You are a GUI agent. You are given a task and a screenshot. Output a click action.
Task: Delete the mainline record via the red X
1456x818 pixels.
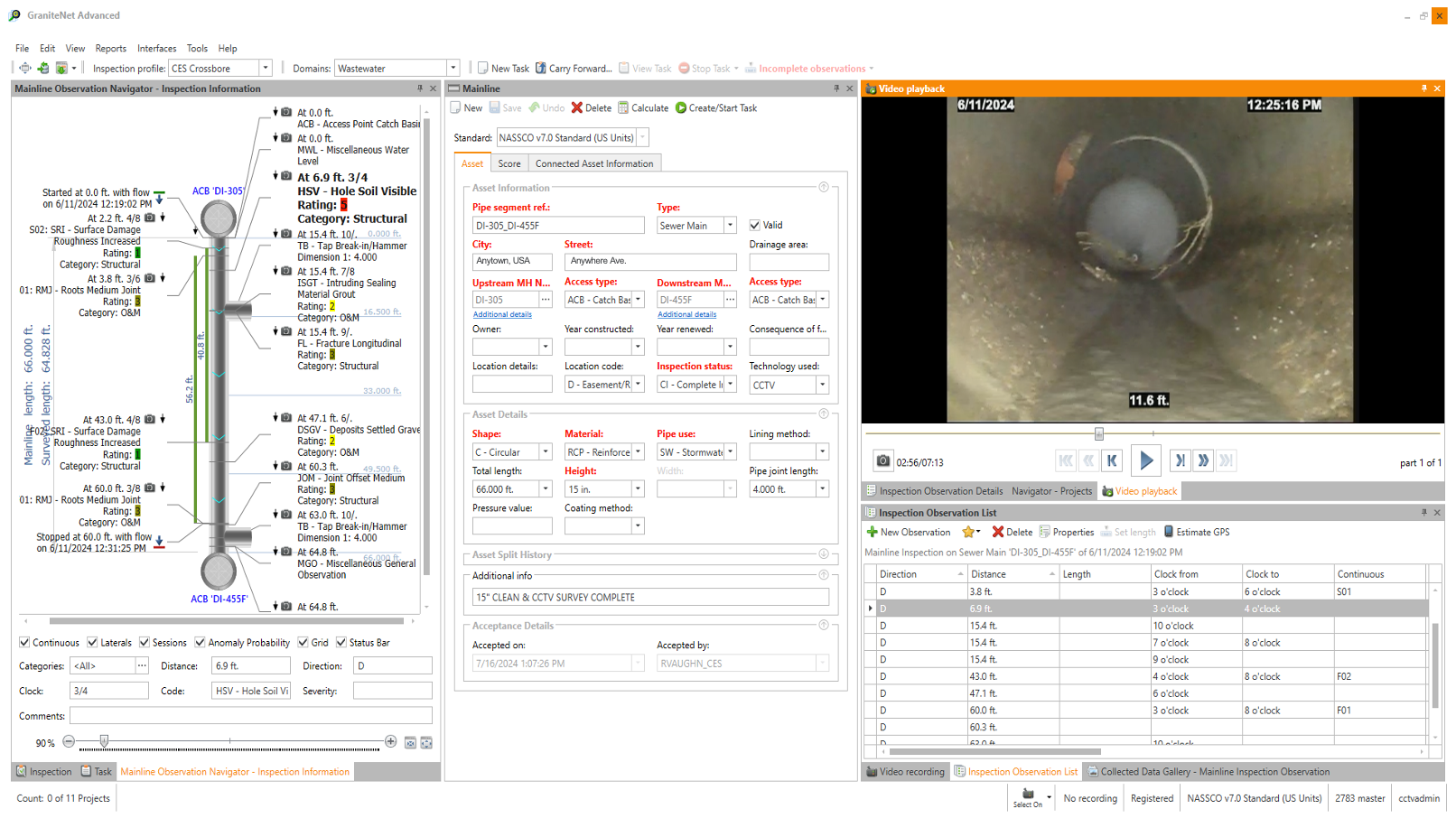(577, 108)
